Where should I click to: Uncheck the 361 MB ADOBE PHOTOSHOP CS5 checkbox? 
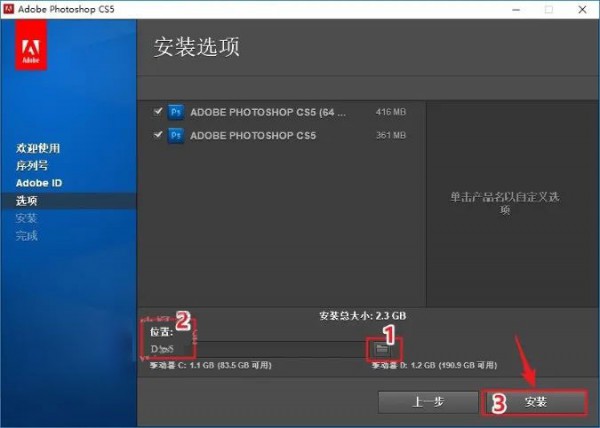(158, 135)
